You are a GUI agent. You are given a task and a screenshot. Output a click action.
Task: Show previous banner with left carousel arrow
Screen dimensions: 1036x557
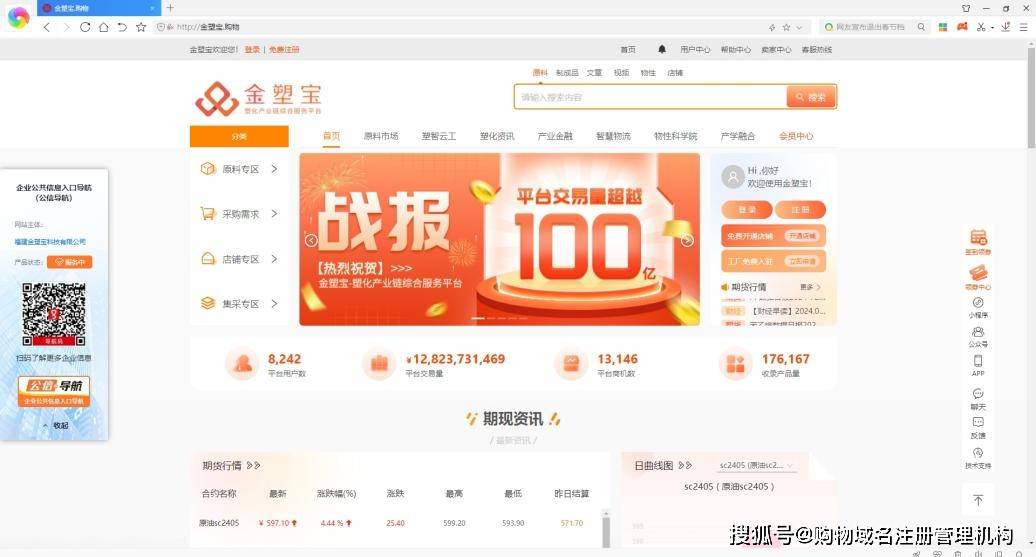(311, 241)
